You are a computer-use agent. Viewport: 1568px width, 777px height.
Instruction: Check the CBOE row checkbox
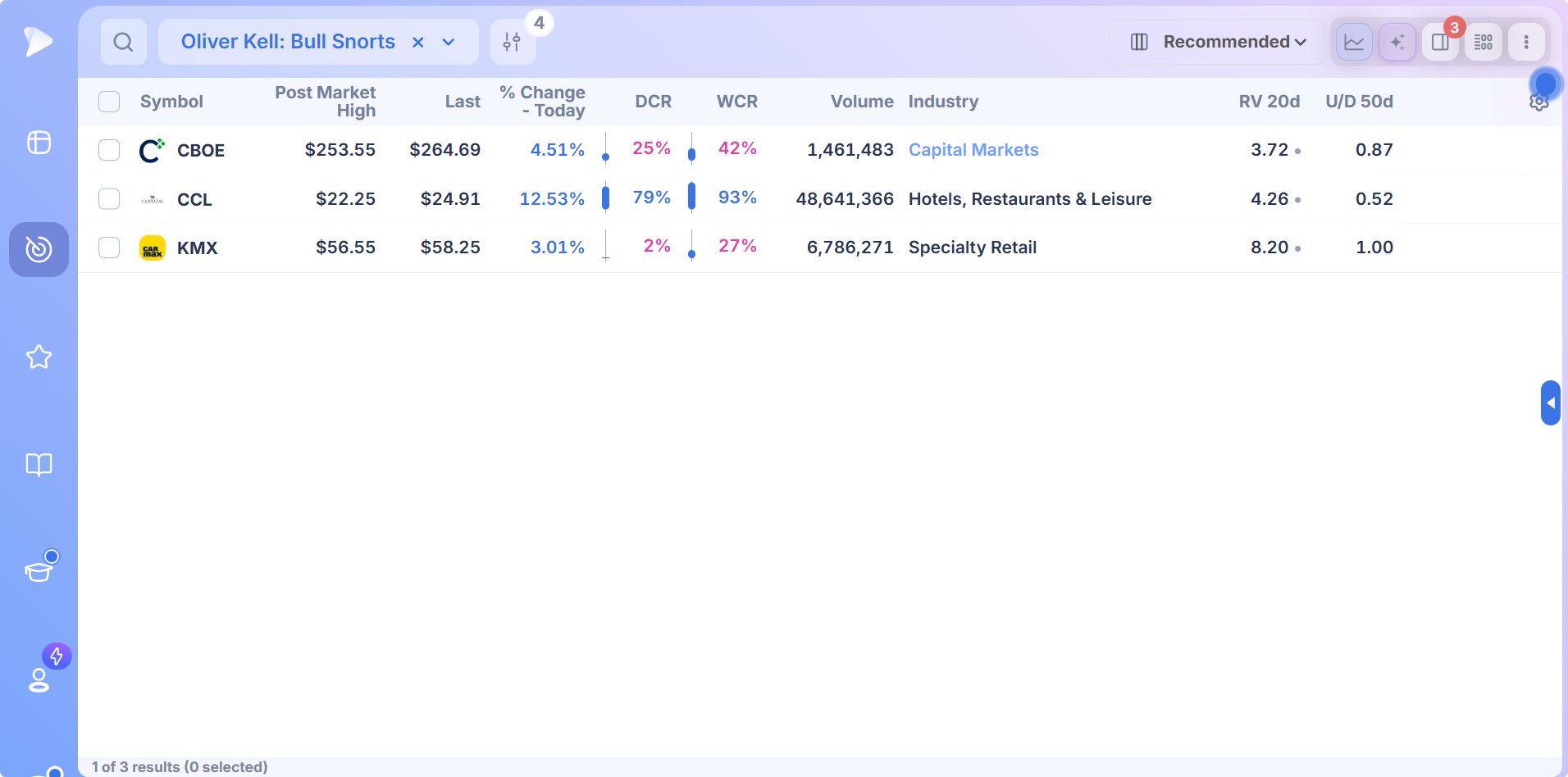click(x=109, y=150)
